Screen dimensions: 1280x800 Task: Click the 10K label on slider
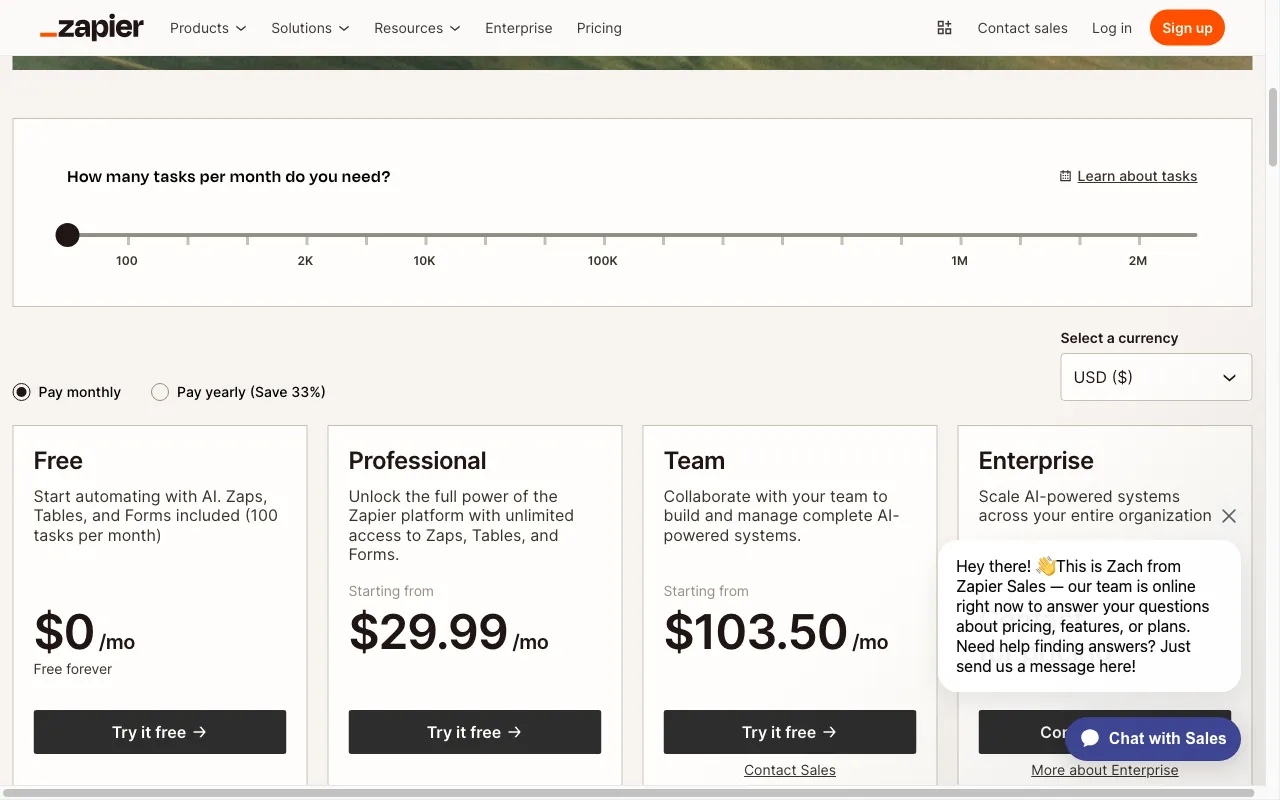point(424,261)
